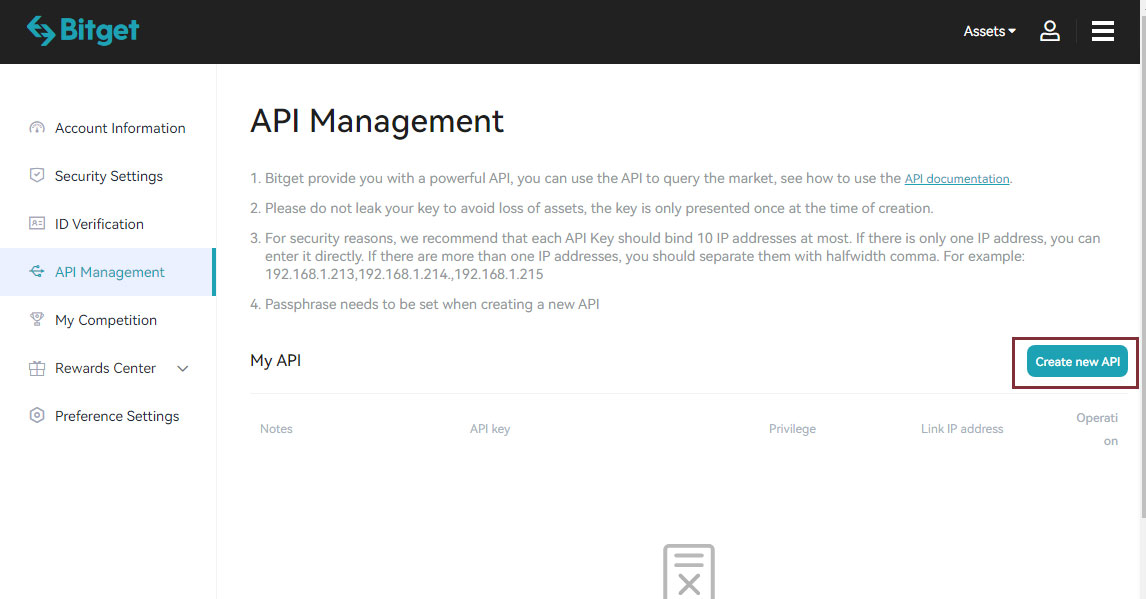1146x599 pixels.
Task: Click the Preference Settings gear icon
Action: pyautogui.click(x=37, y=416)
